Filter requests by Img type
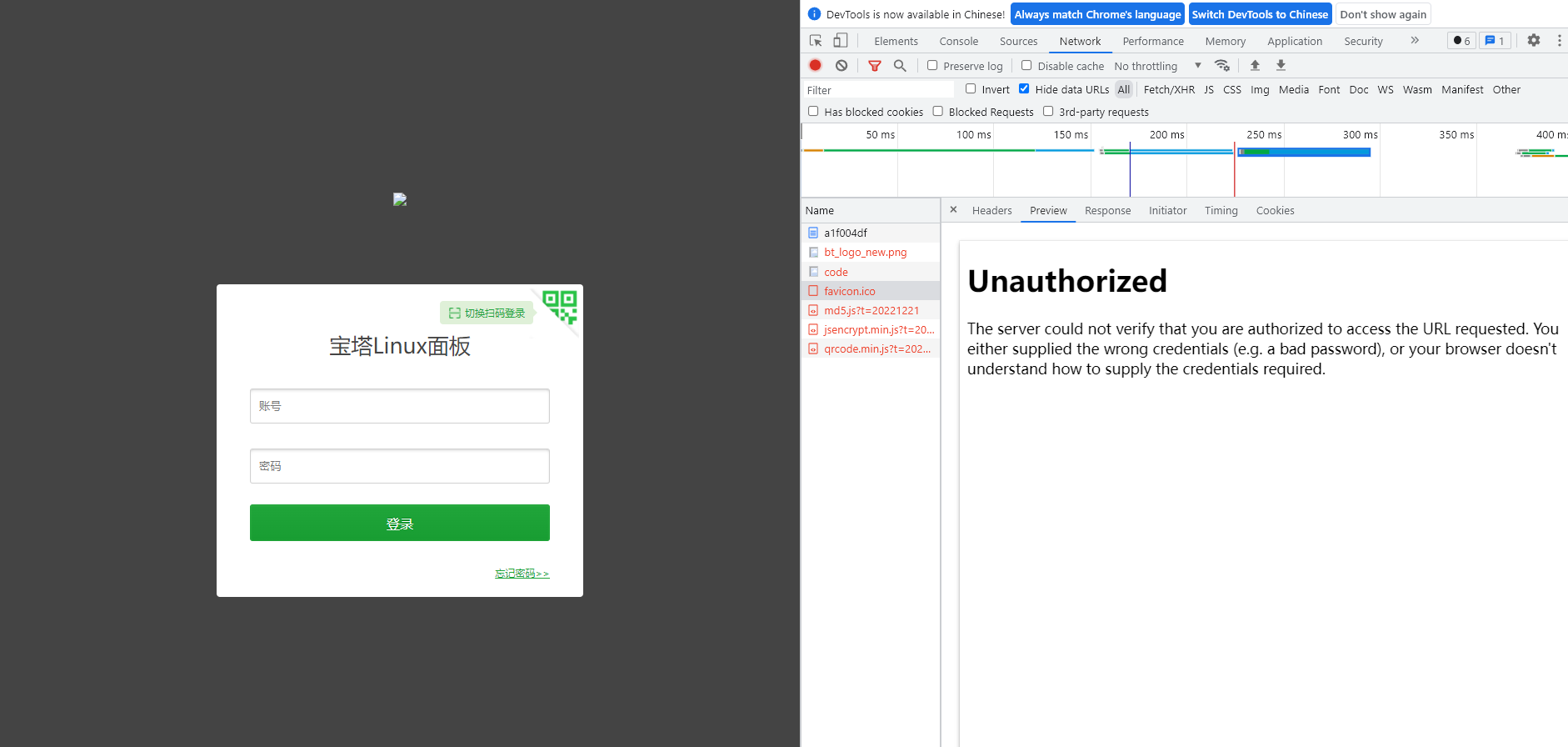1568x747 pixels. (1260, 89)
